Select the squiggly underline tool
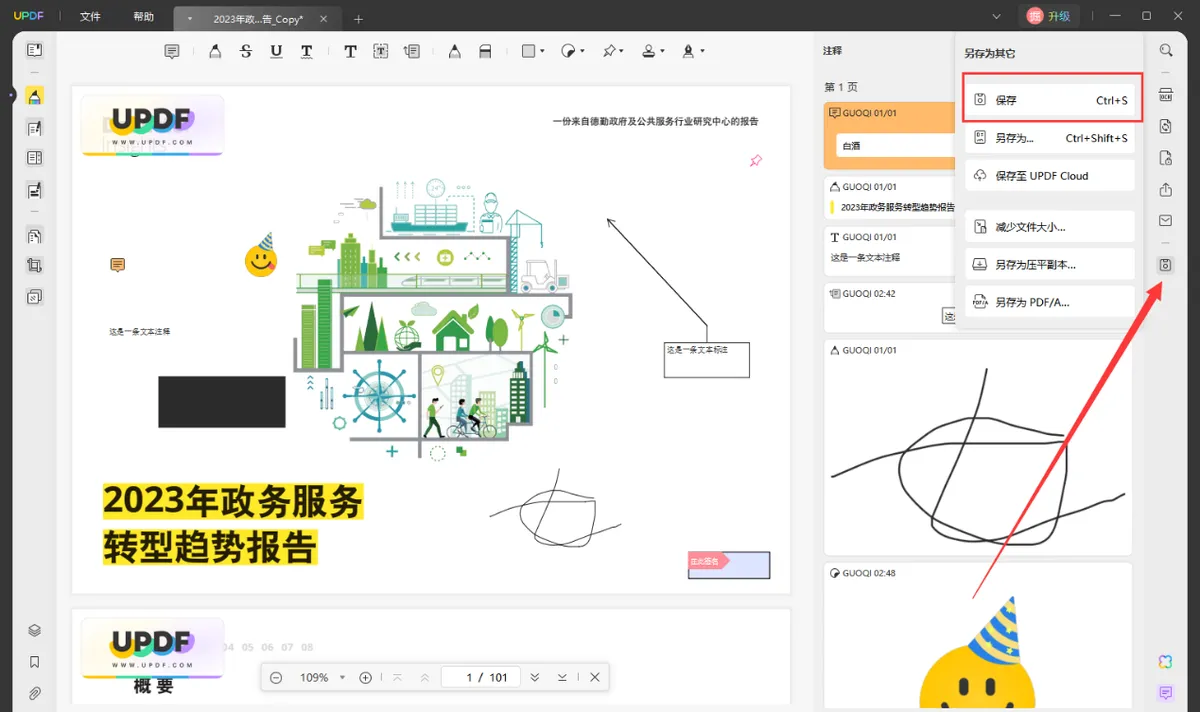Image resolution: width=1200 pixels, height=712 pixels. [x=306, y=52]
